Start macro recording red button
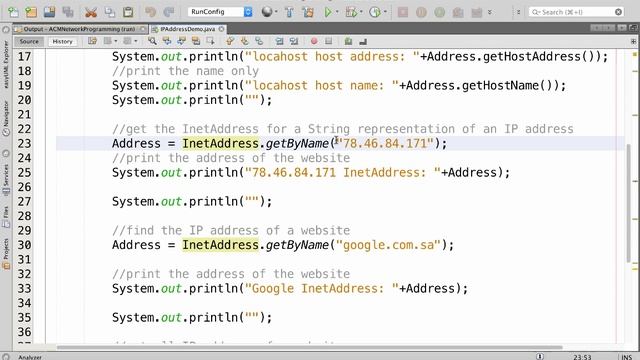The image size is (640, 360). [314, 41]
